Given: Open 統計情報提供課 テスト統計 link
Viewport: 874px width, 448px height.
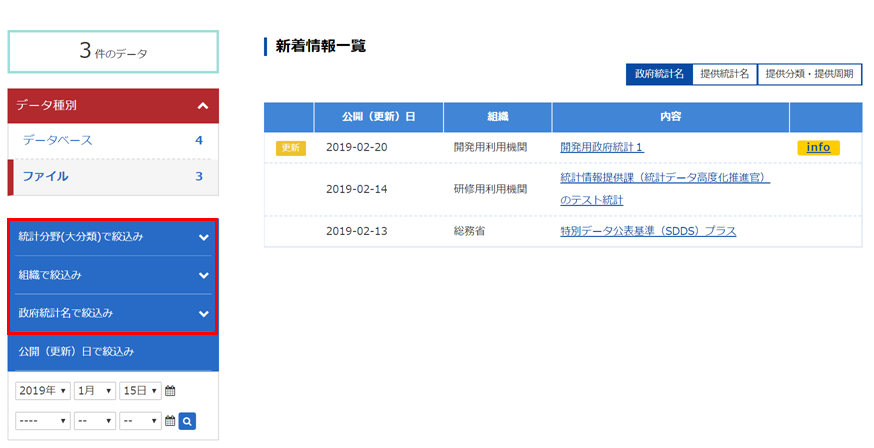Looking at the screenshot, I should tap(665, 189).
